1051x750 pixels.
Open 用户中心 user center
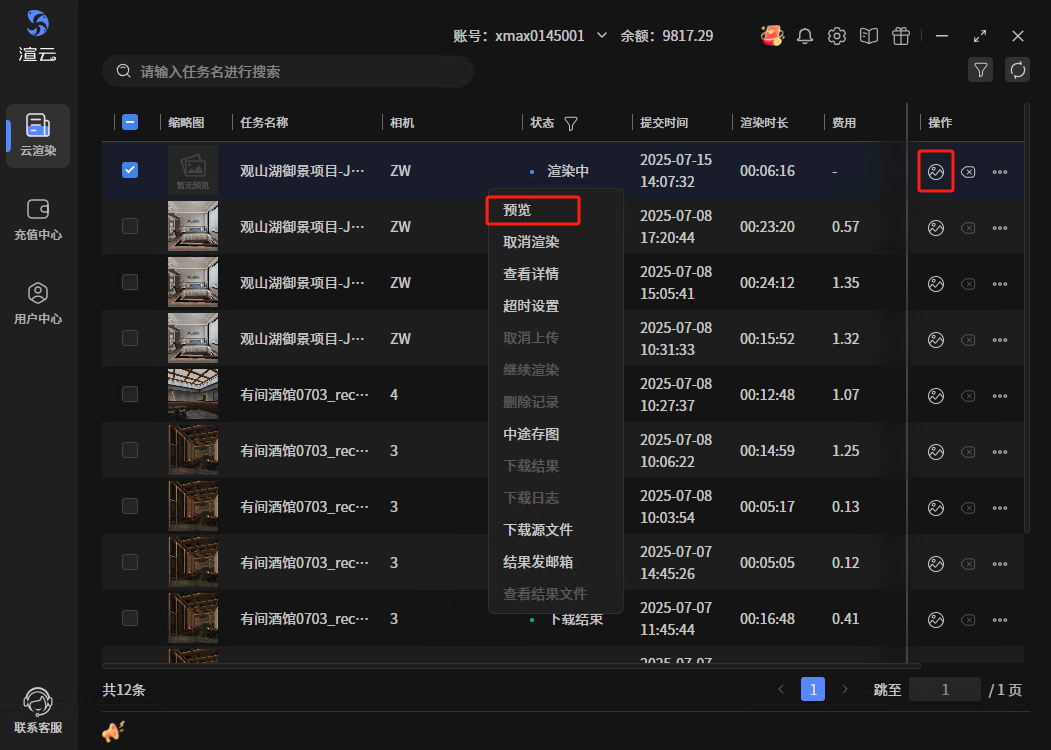(x=38, y=303)
